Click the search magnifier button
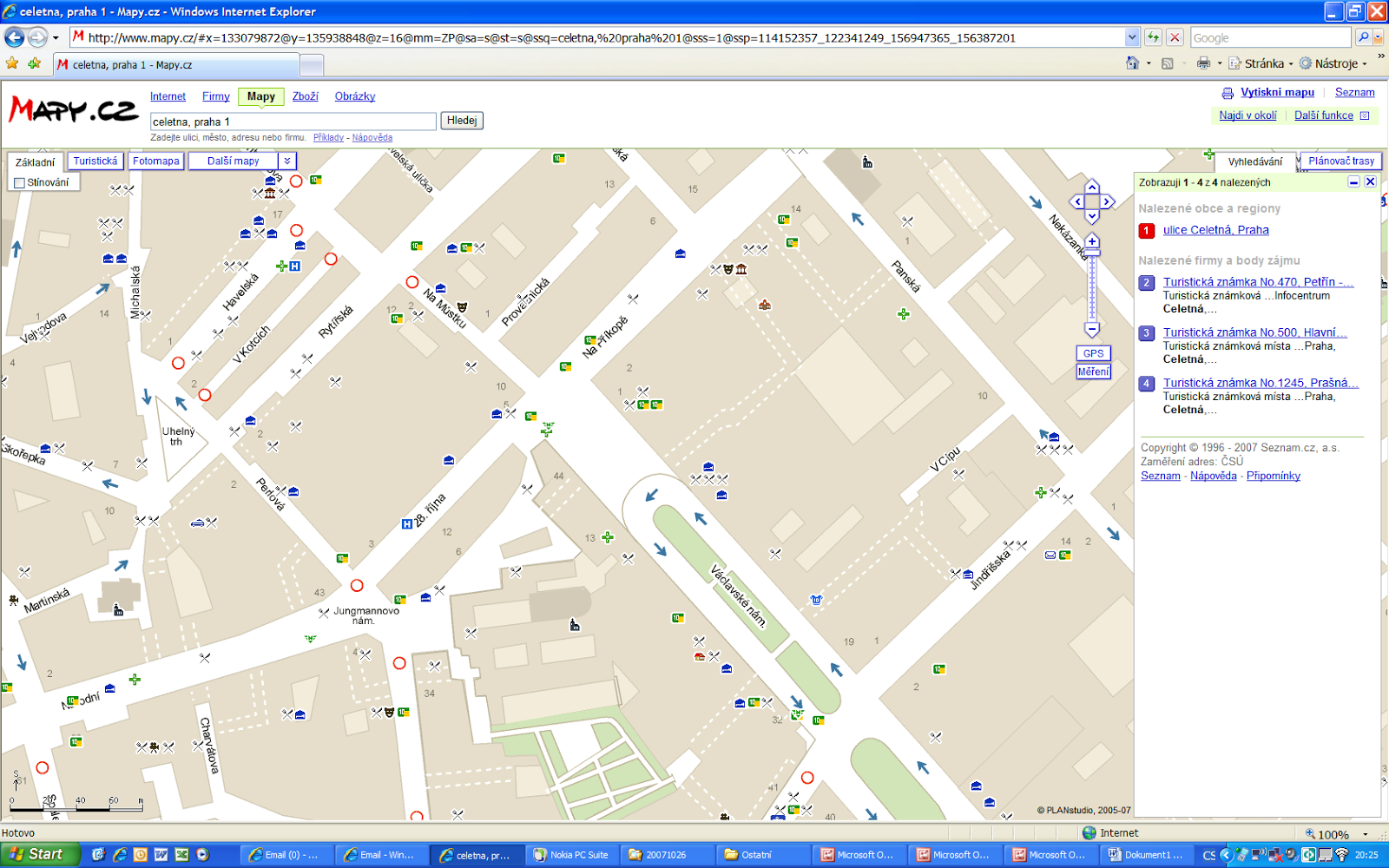 tap(1363, 37)
